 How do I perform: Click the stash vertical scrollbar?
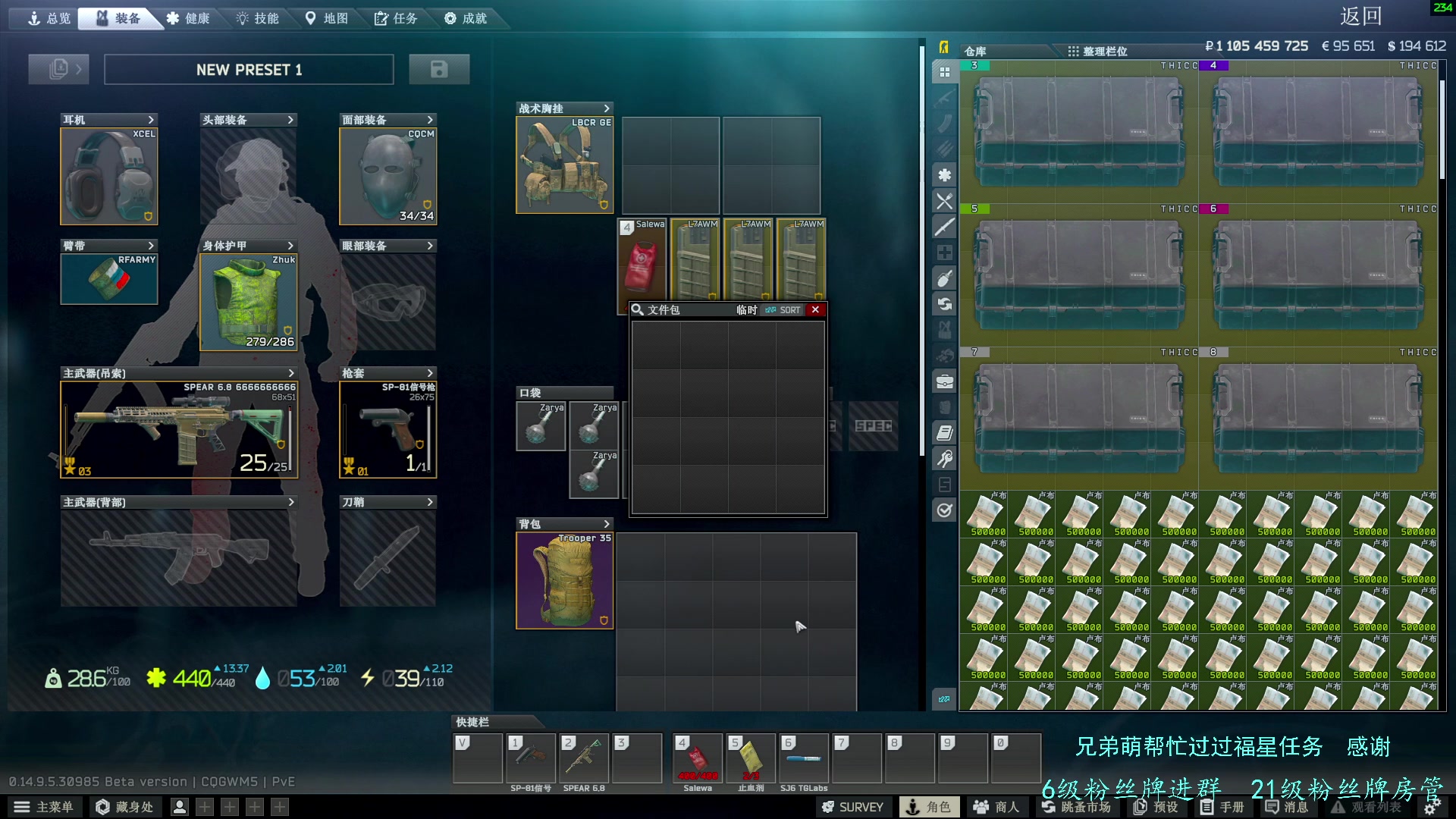pyautogui.click(x=1442, y=129)
